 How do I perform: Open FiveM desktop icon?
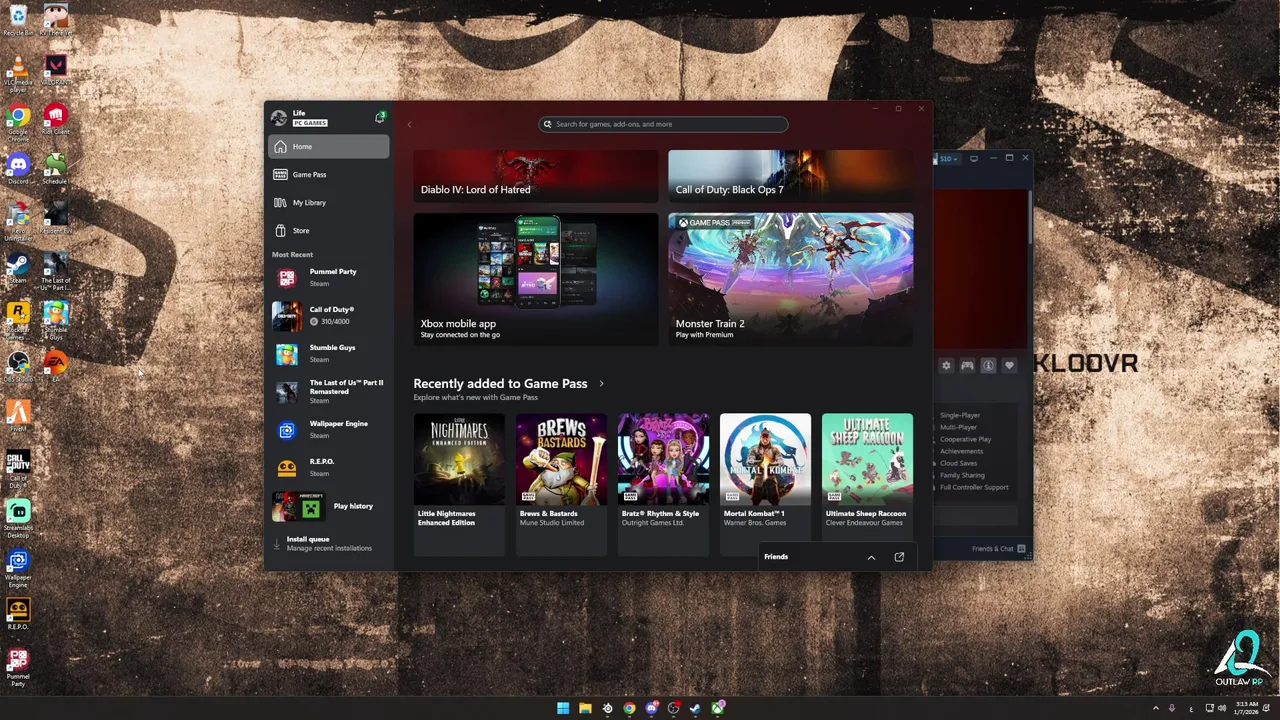(x=18, y=416)
